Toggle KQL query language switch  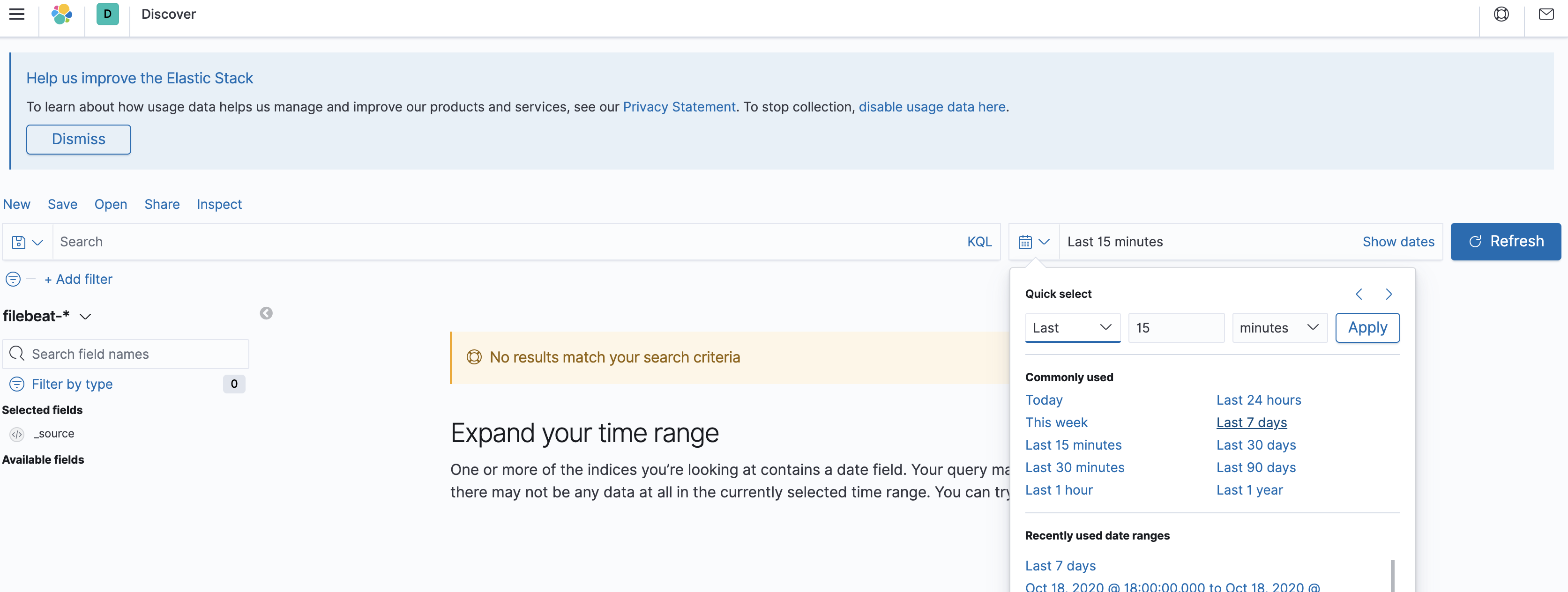(979, 242)
